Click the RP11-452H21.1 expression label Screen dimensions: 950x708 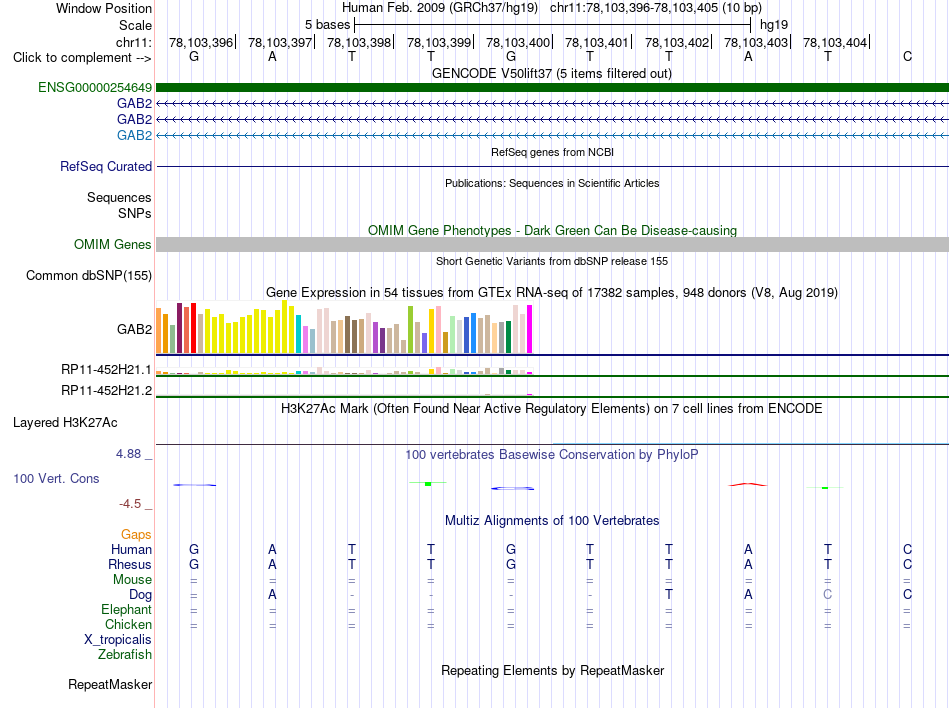[107, 369]
